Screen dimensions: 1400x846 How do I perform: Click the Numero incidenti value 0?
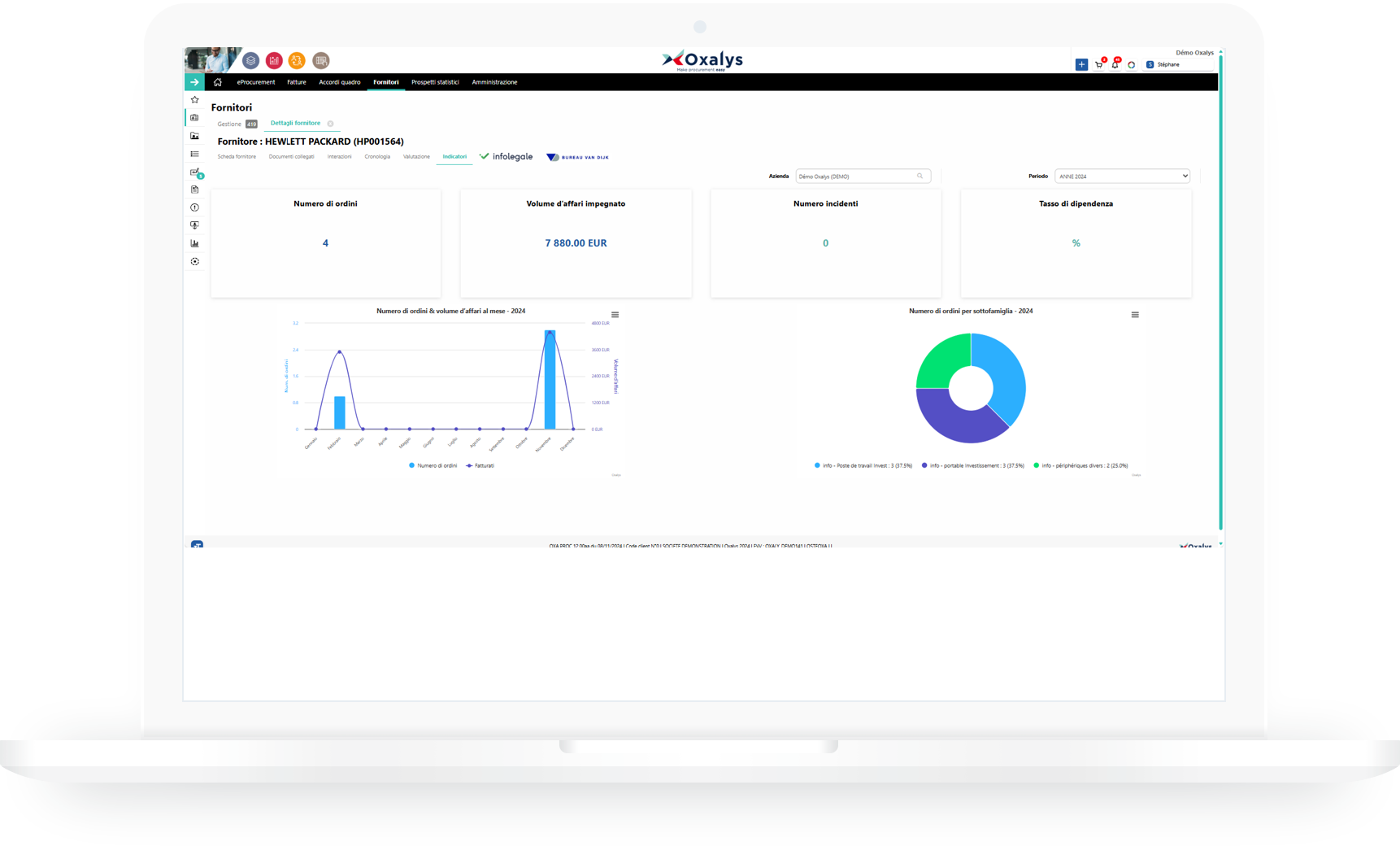coord(825,243)
